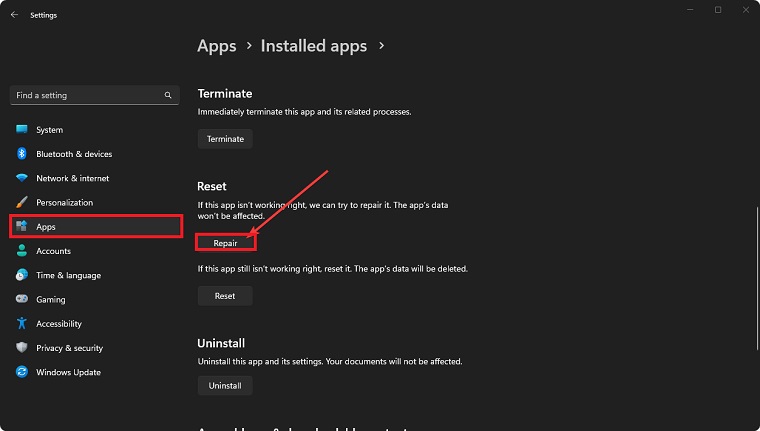Click the Bluetooth & devices icon
760x431 pixels.
pyautogui.click(x=21, y=154)
